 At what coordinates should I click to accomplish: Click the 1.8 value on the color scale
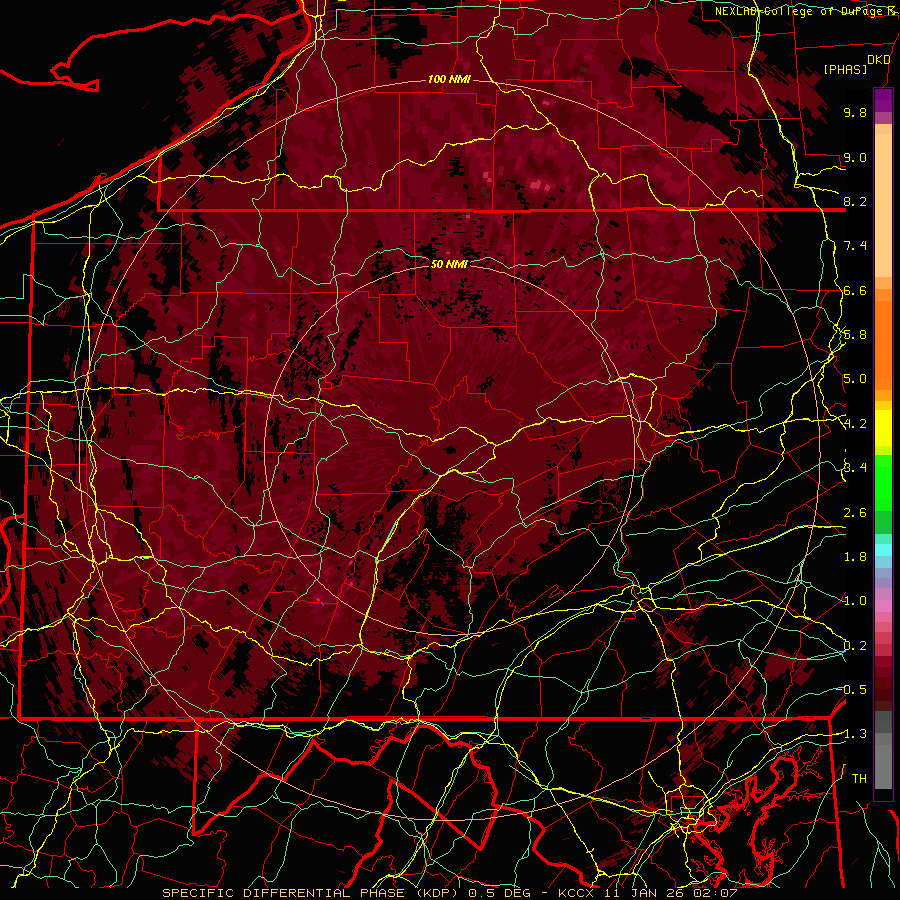point(855,557)
